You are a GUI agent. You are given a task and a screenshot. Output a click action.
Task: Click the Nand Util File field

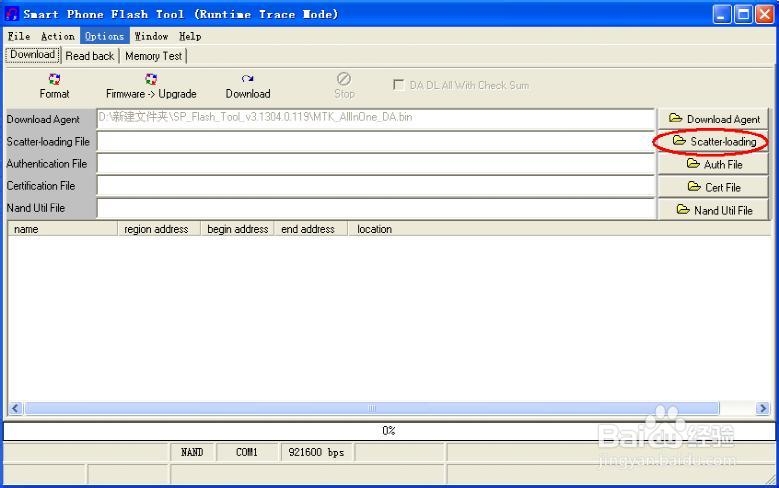click(x=376, y=208)
